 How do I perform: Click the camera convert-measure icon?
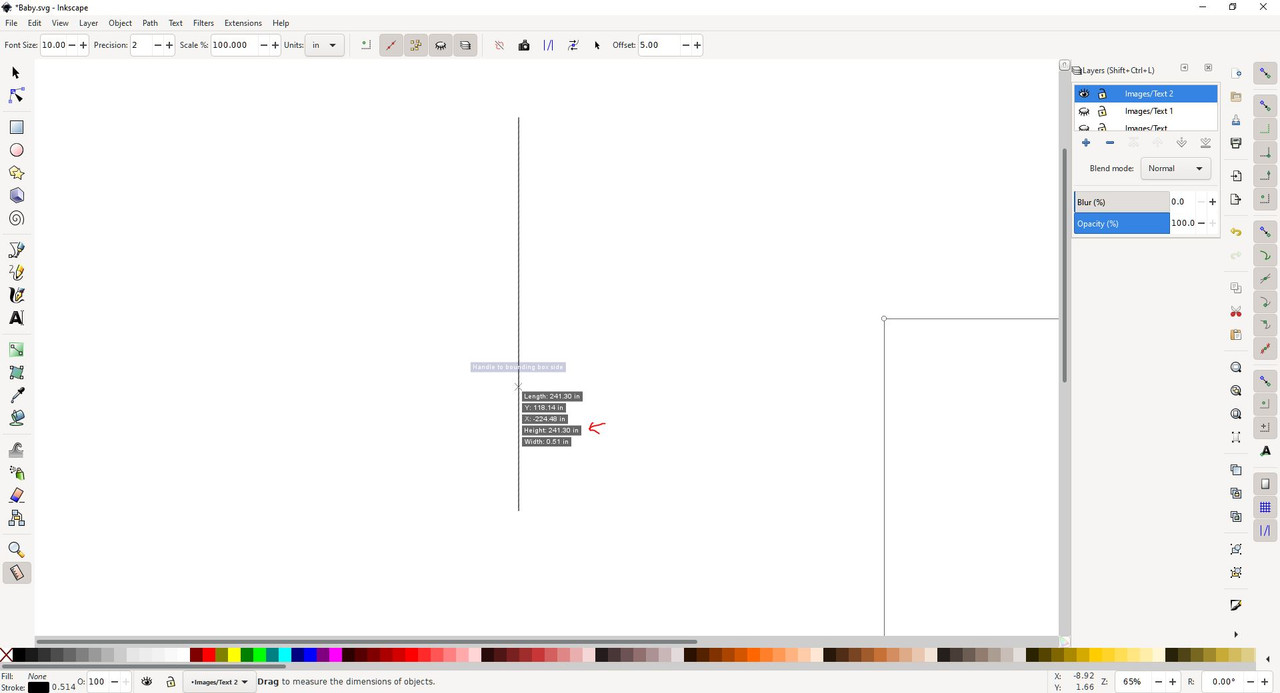point(524,45)
